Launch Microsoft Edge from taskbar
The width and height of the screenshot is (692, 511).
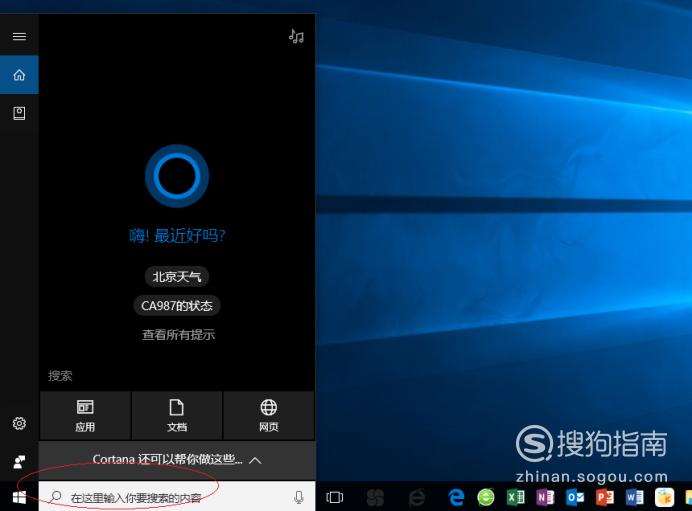pos(456,497)
